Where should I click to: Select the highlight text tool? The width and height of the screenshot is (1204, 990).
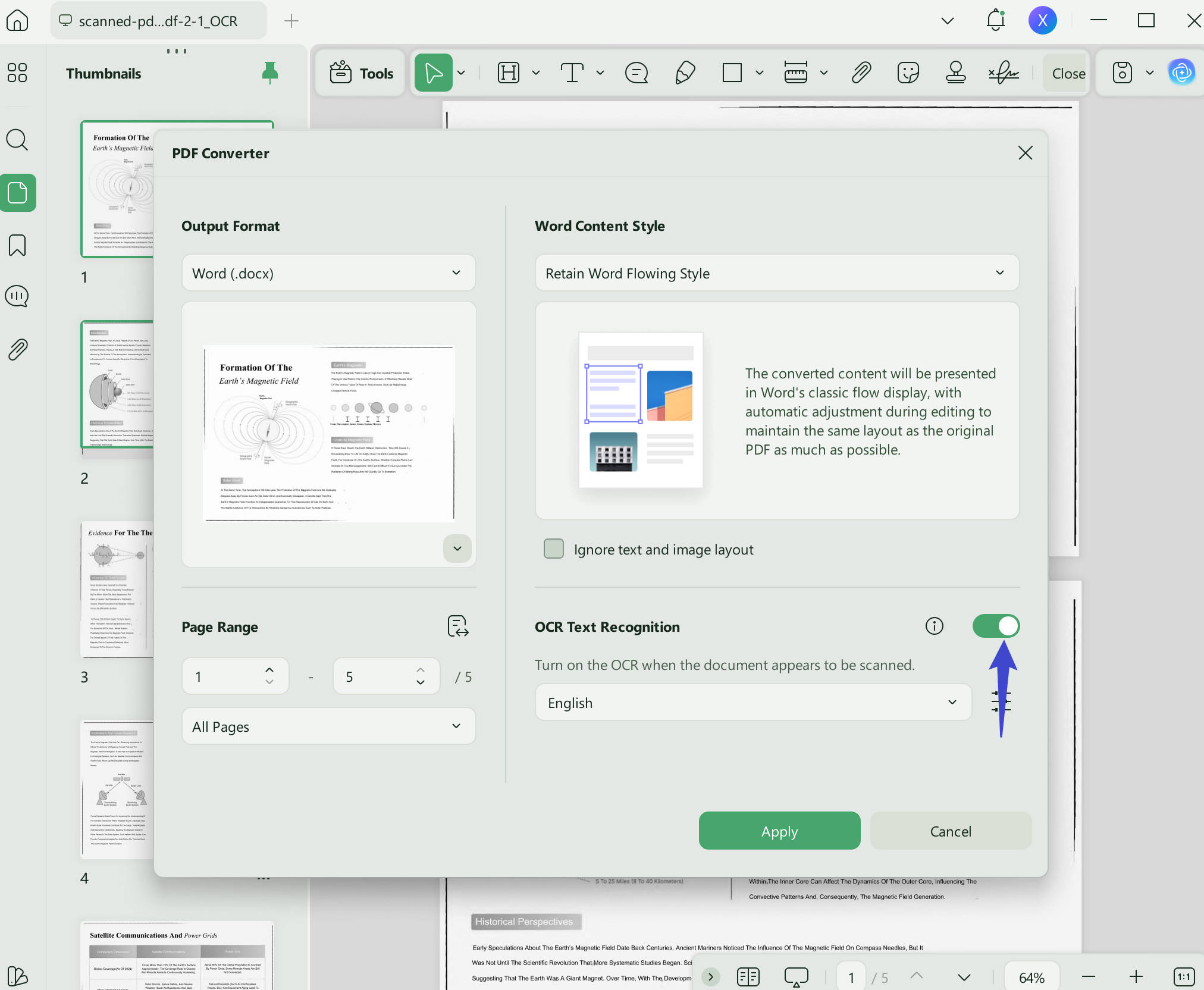click(509, 73)
